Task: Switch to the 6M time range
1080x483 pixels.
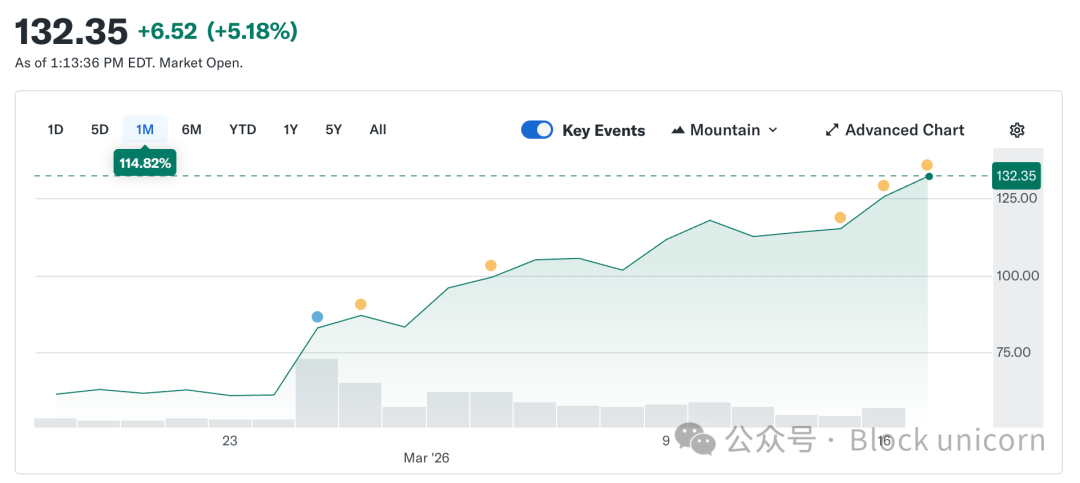Action: pos(191,129)
